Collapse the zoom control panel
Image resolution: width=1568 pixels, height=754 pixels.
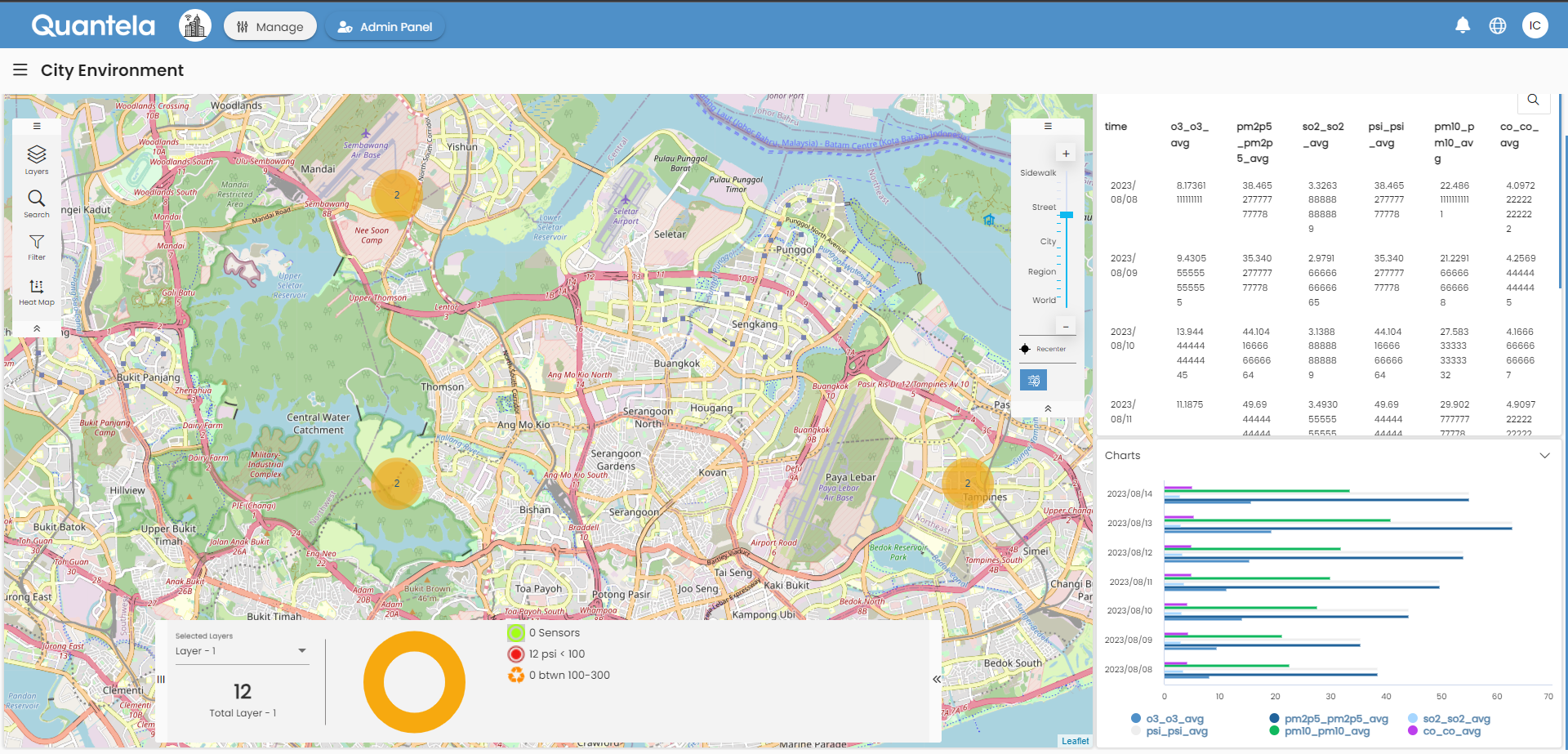1048,408
